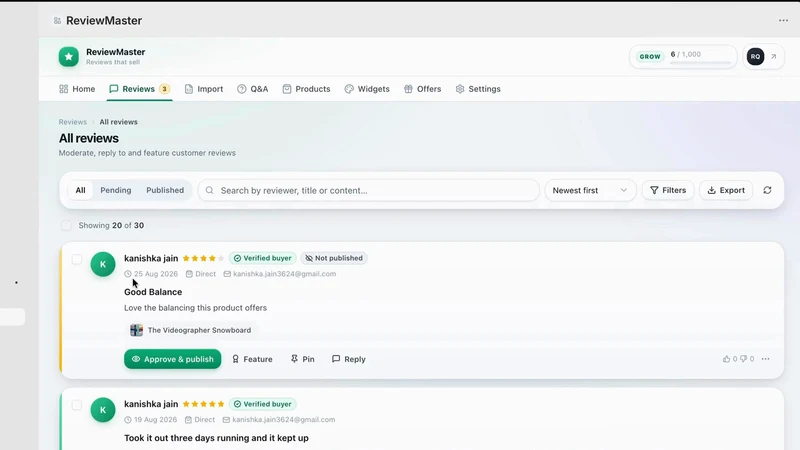Click the GROW plan badge

click(649, 57)
